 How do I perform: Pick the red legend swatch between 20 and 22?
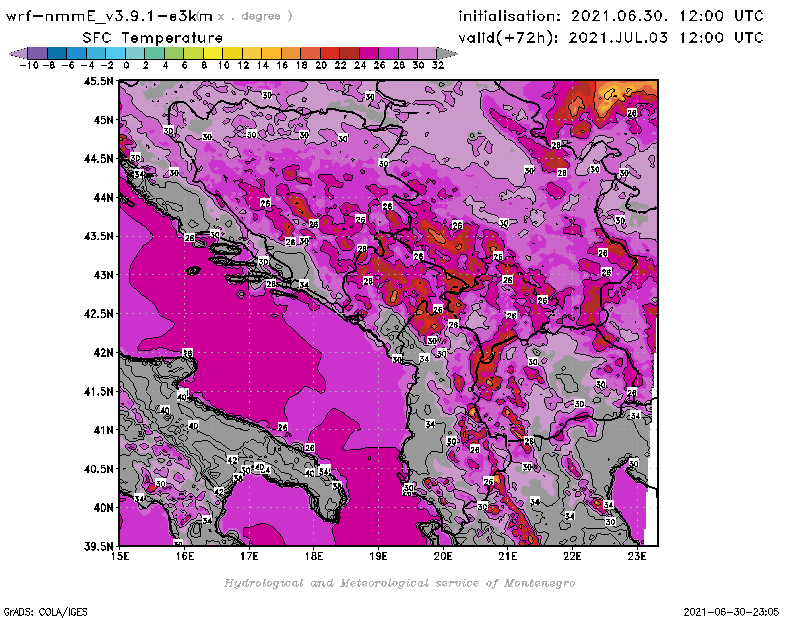tap(330, 53)
